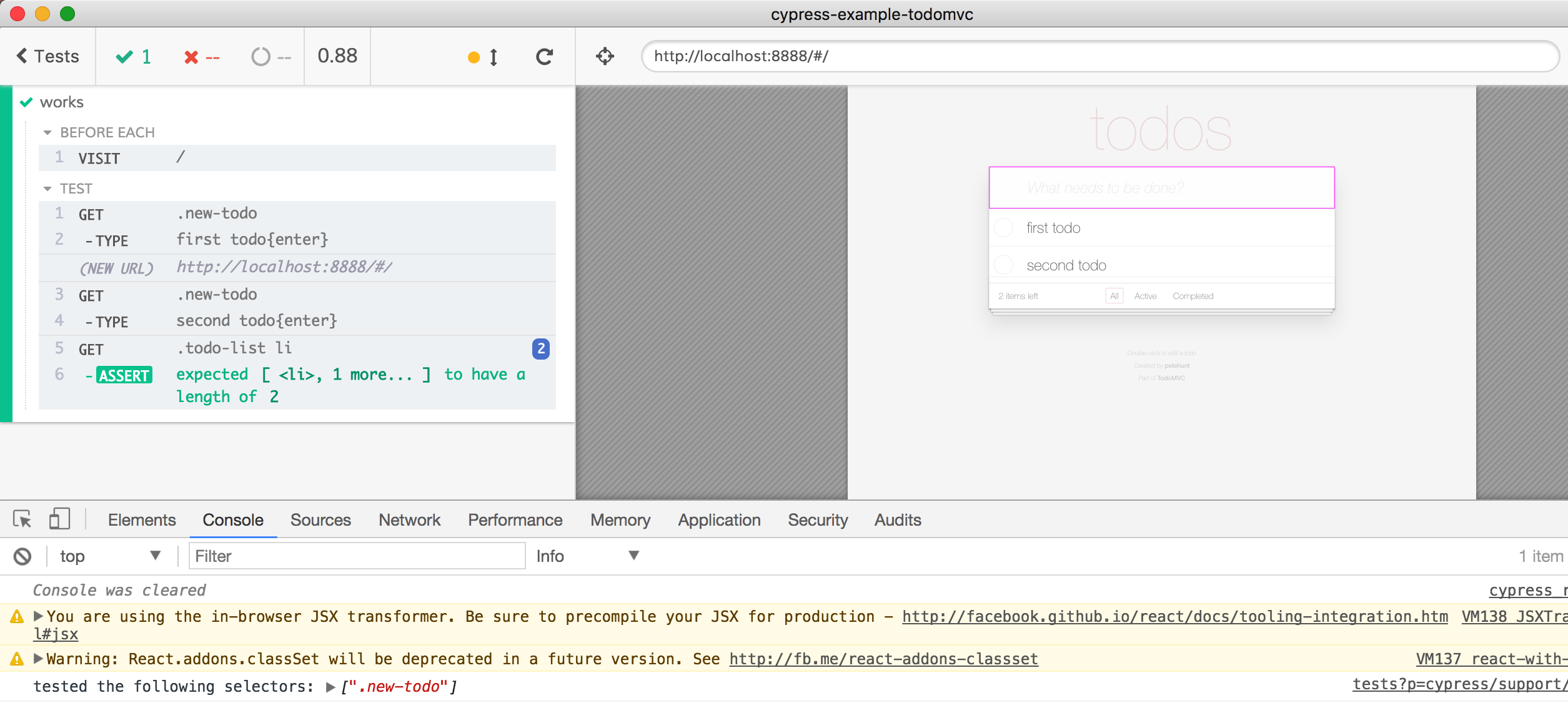Clear console with the ban icon
Image resolution: width=1568 pixels, height=703 pixels.
[22, 556]
